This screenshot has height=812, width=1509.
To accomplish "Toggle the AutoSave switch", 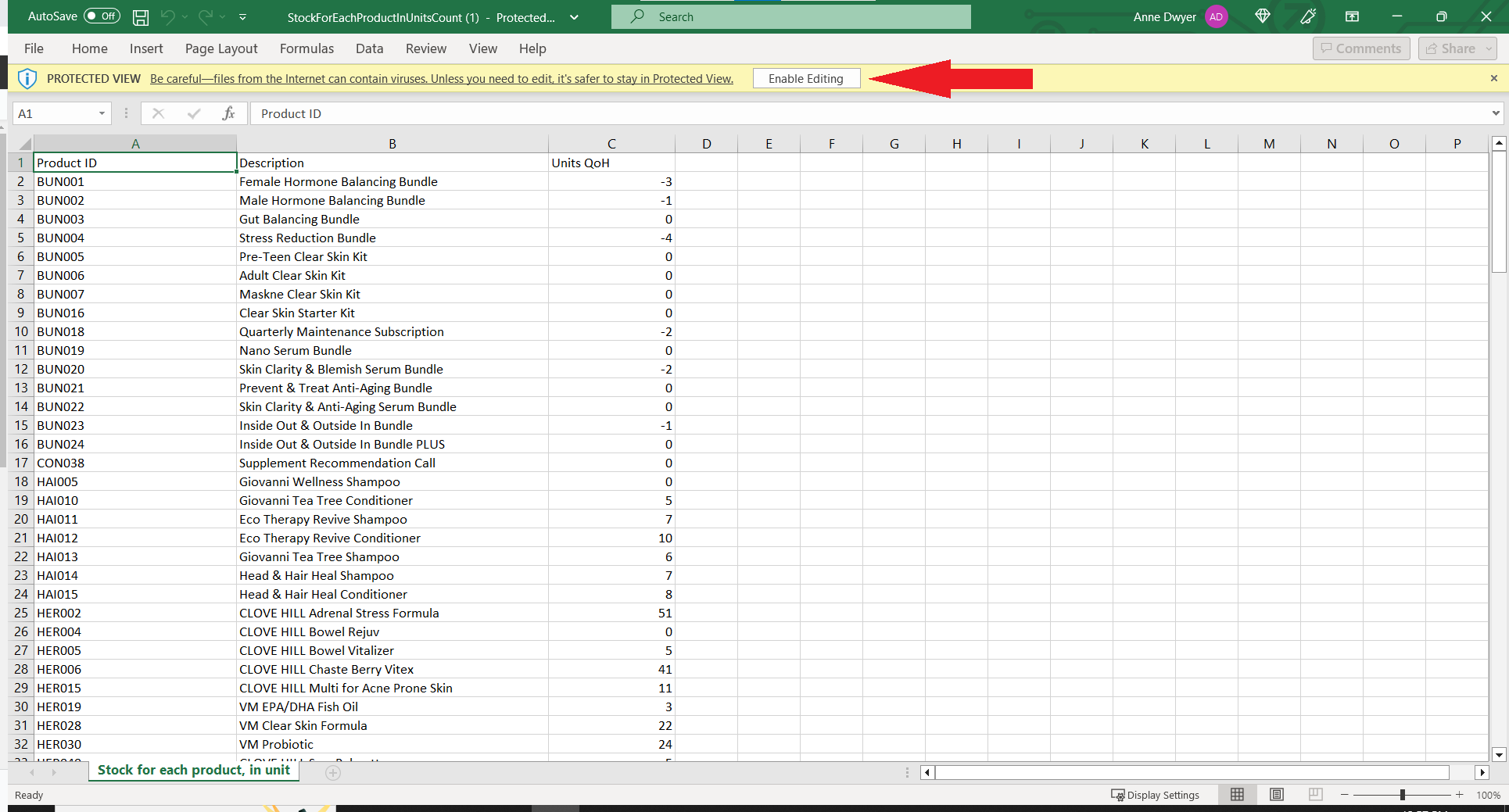I will 102,16.
